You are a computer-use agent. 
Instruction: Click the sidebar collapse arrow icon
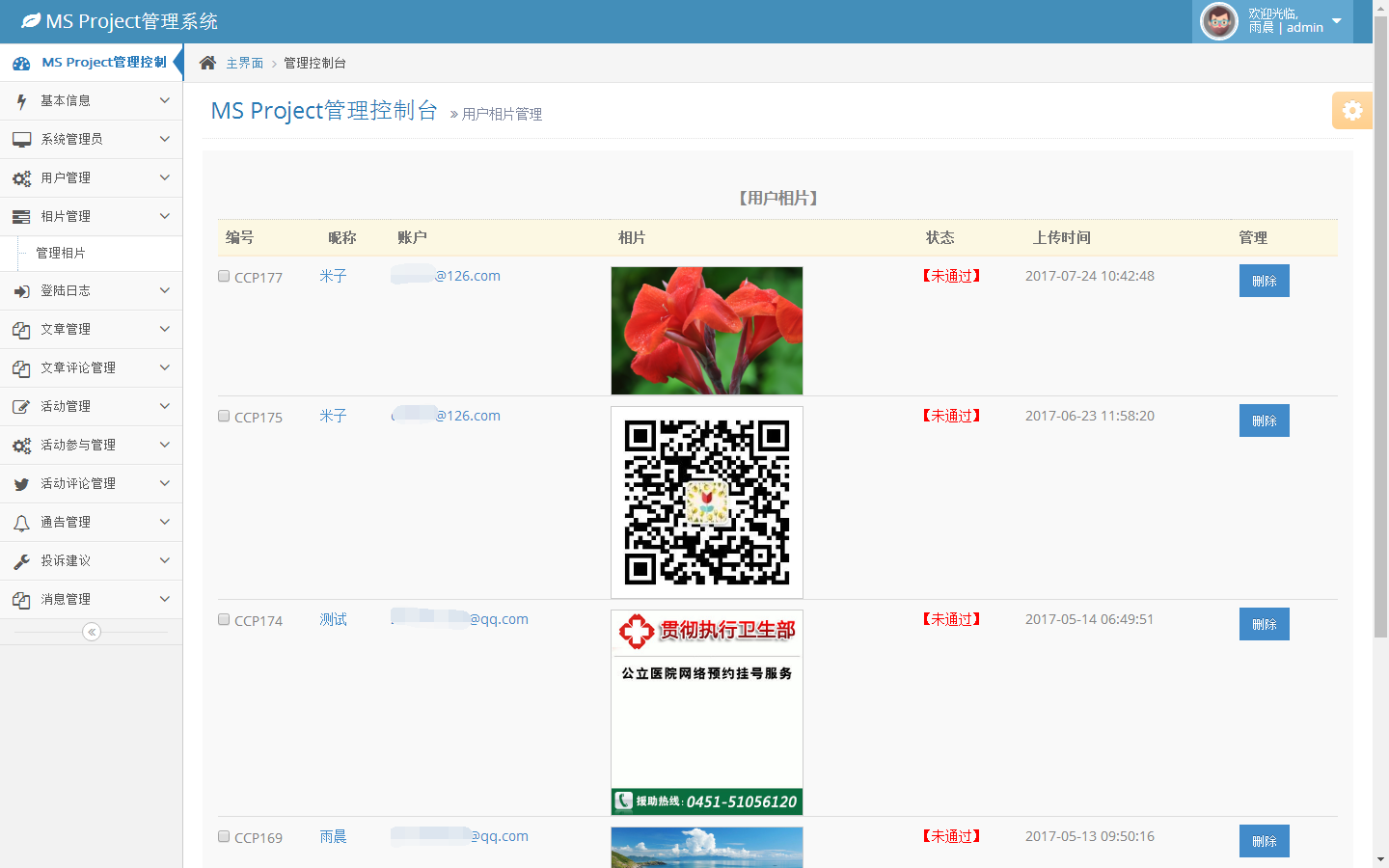tap(92, 632)
